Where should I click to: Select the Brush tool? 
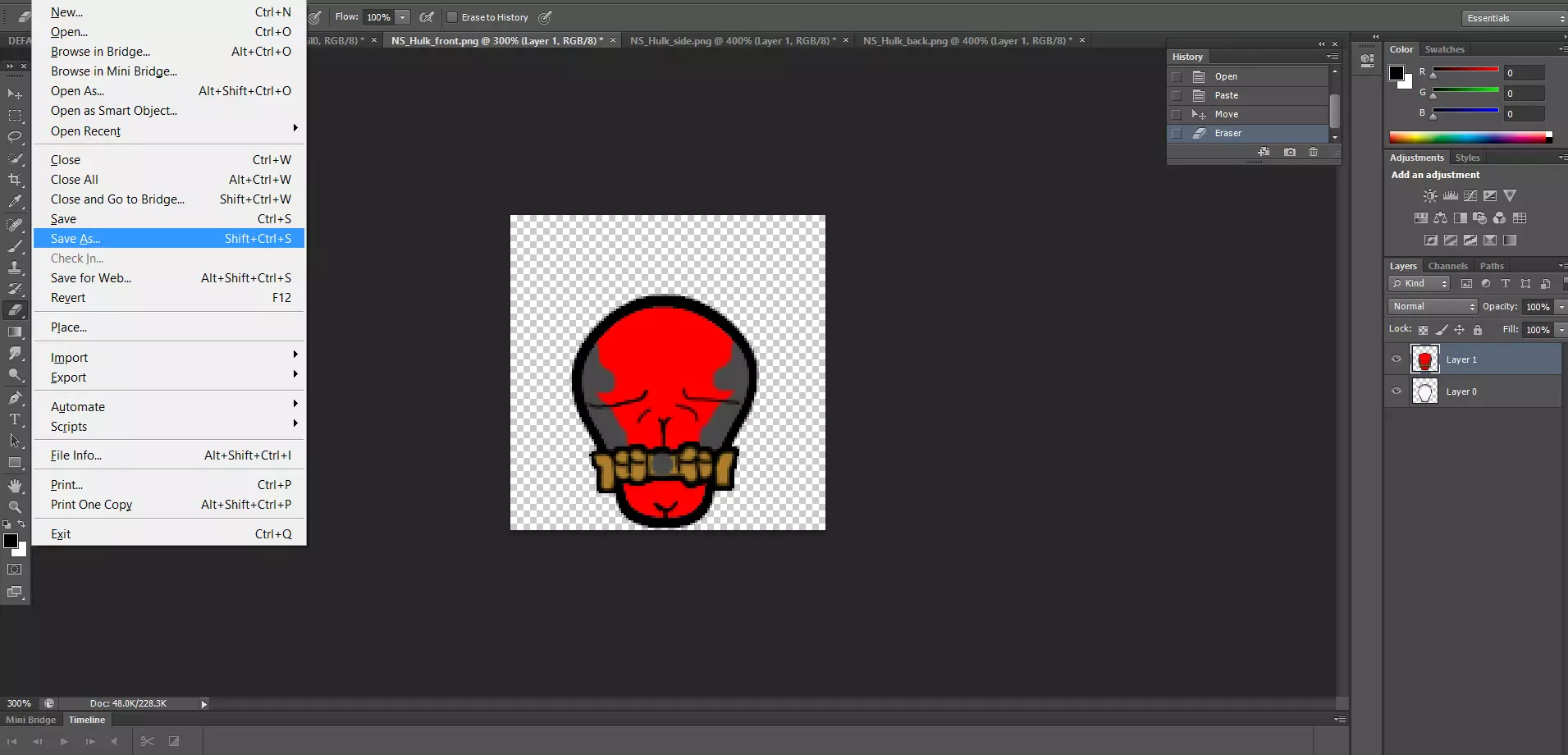click(x=15, y=245)
